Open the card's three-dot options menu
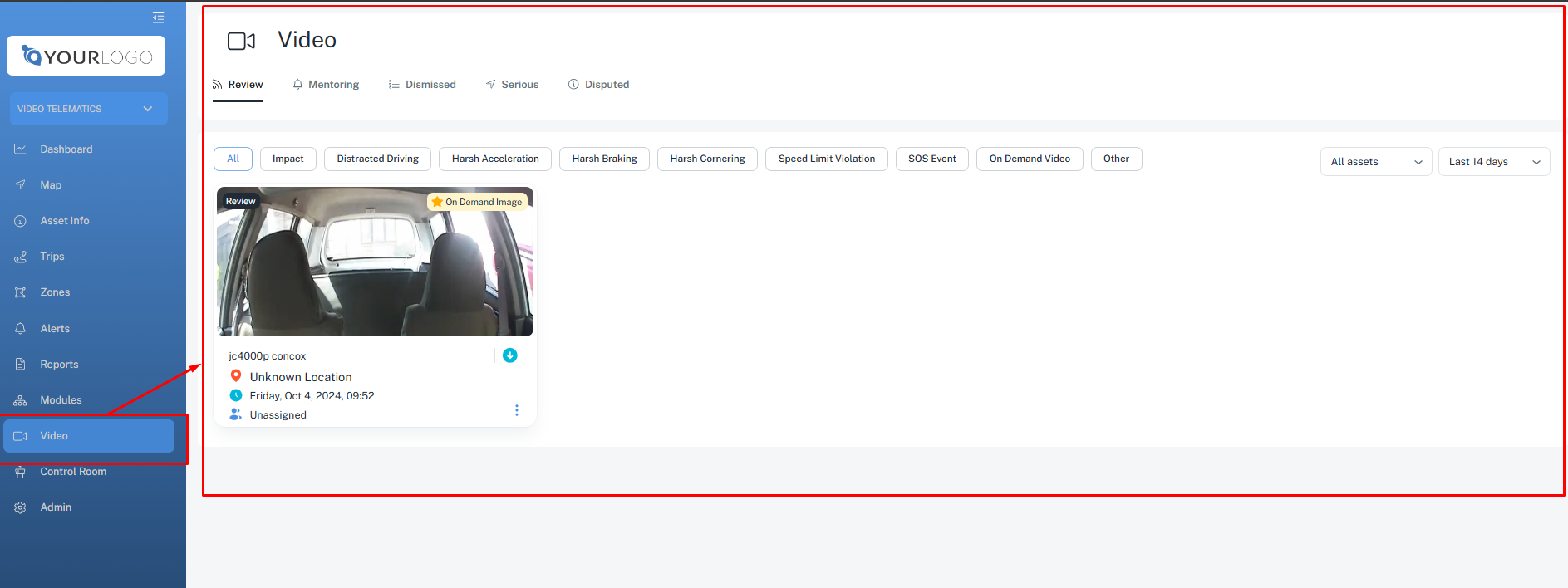1568x588 pixels. pyautogui.click(x=517, y=410)
